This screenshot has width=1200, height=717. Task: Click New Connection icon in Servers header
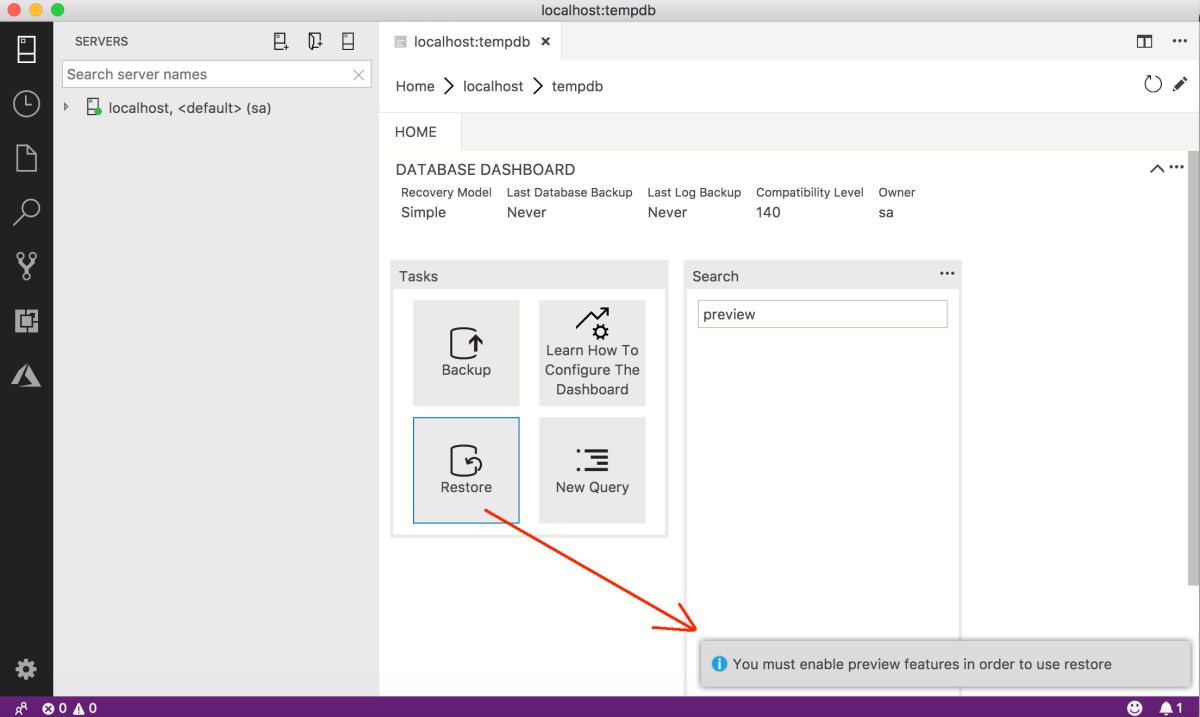click(281, 41)
